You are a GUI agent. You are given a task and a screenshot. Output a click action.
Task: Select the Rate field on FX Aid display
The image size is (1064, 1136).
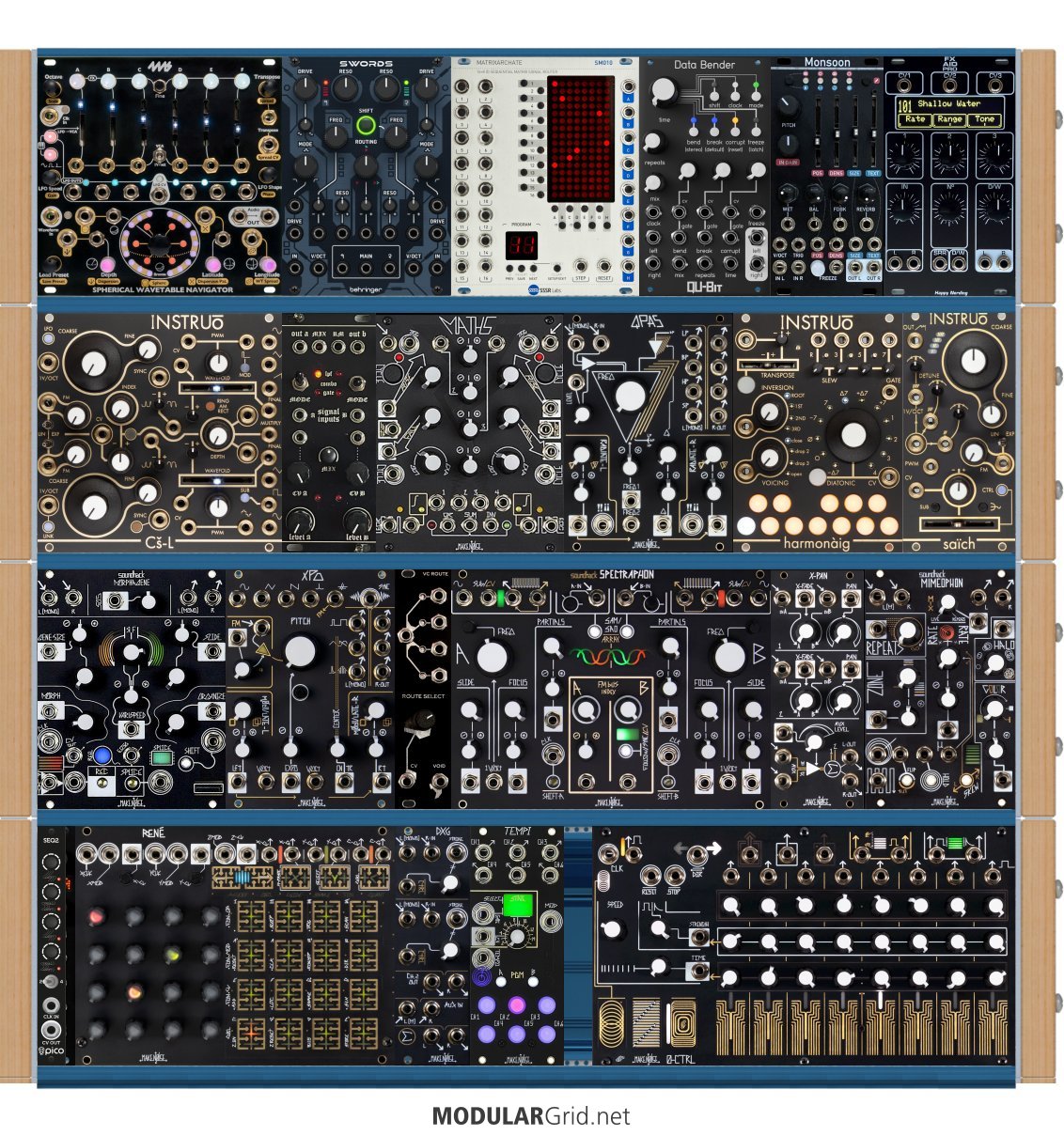(915, 119)
